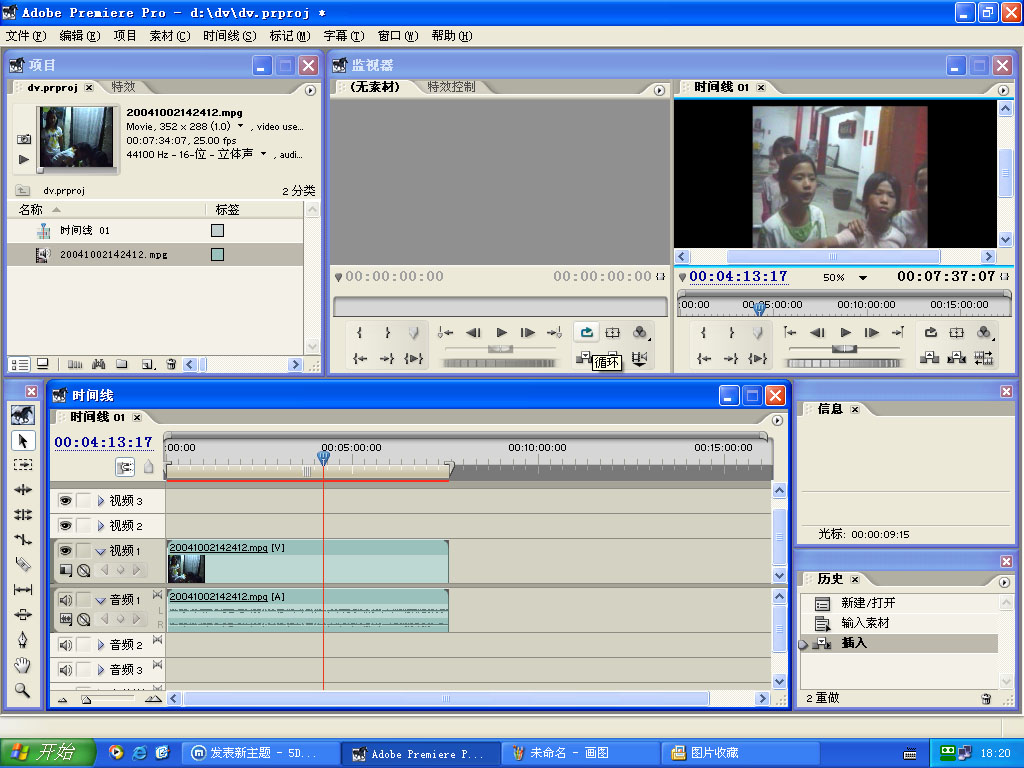Click the Find binoculars icon in project panel

click(x=99, y=364)
